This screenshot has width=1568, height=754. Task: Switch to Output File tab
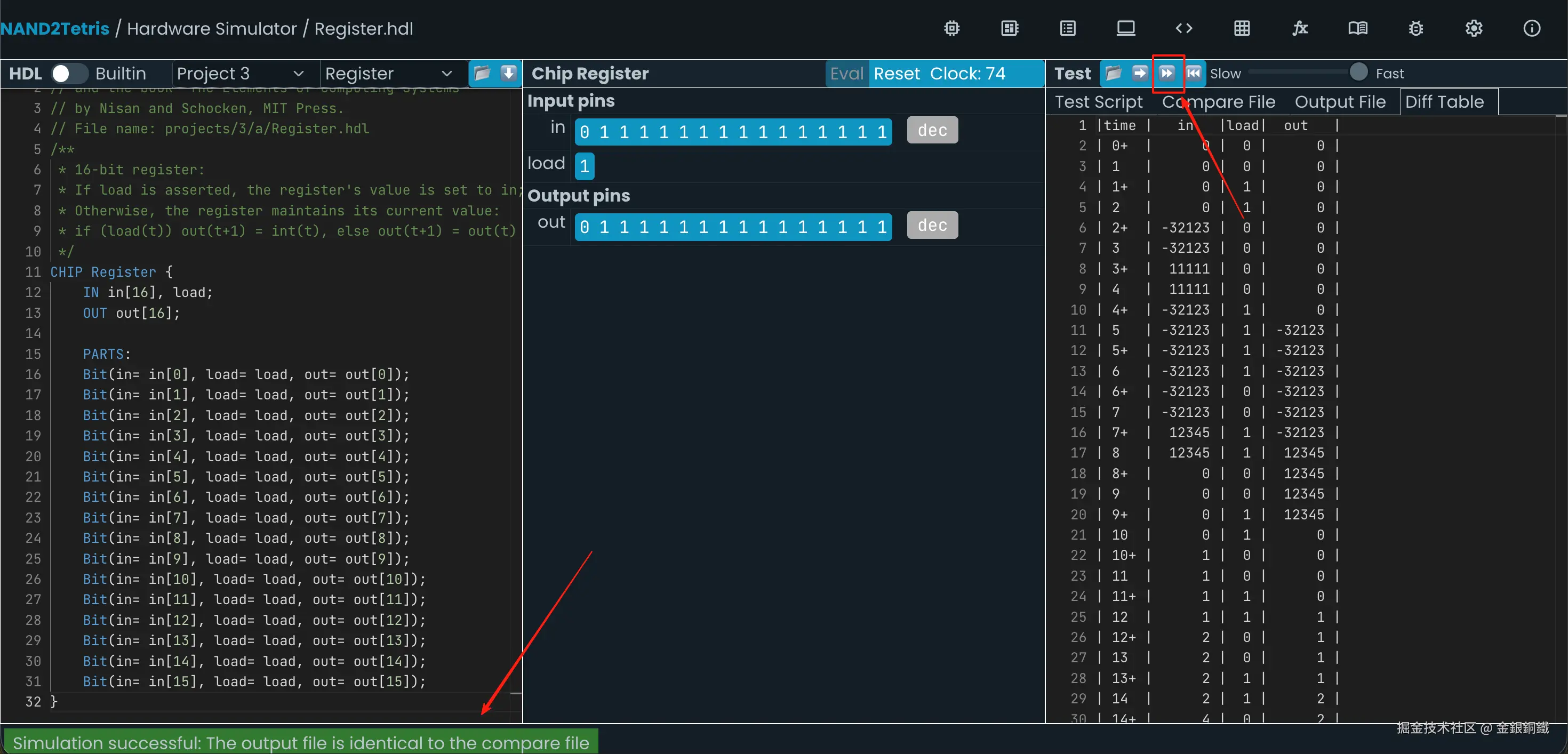[x=1340, y=102]
